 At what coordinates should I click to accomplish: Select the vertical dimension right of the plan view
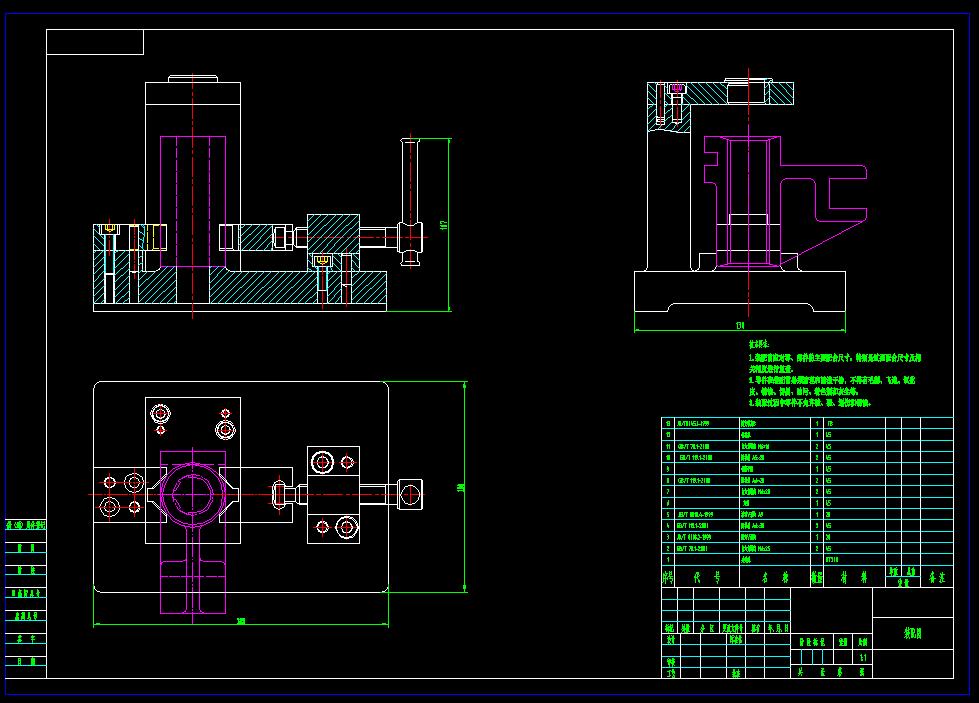[x=461, y=488]
